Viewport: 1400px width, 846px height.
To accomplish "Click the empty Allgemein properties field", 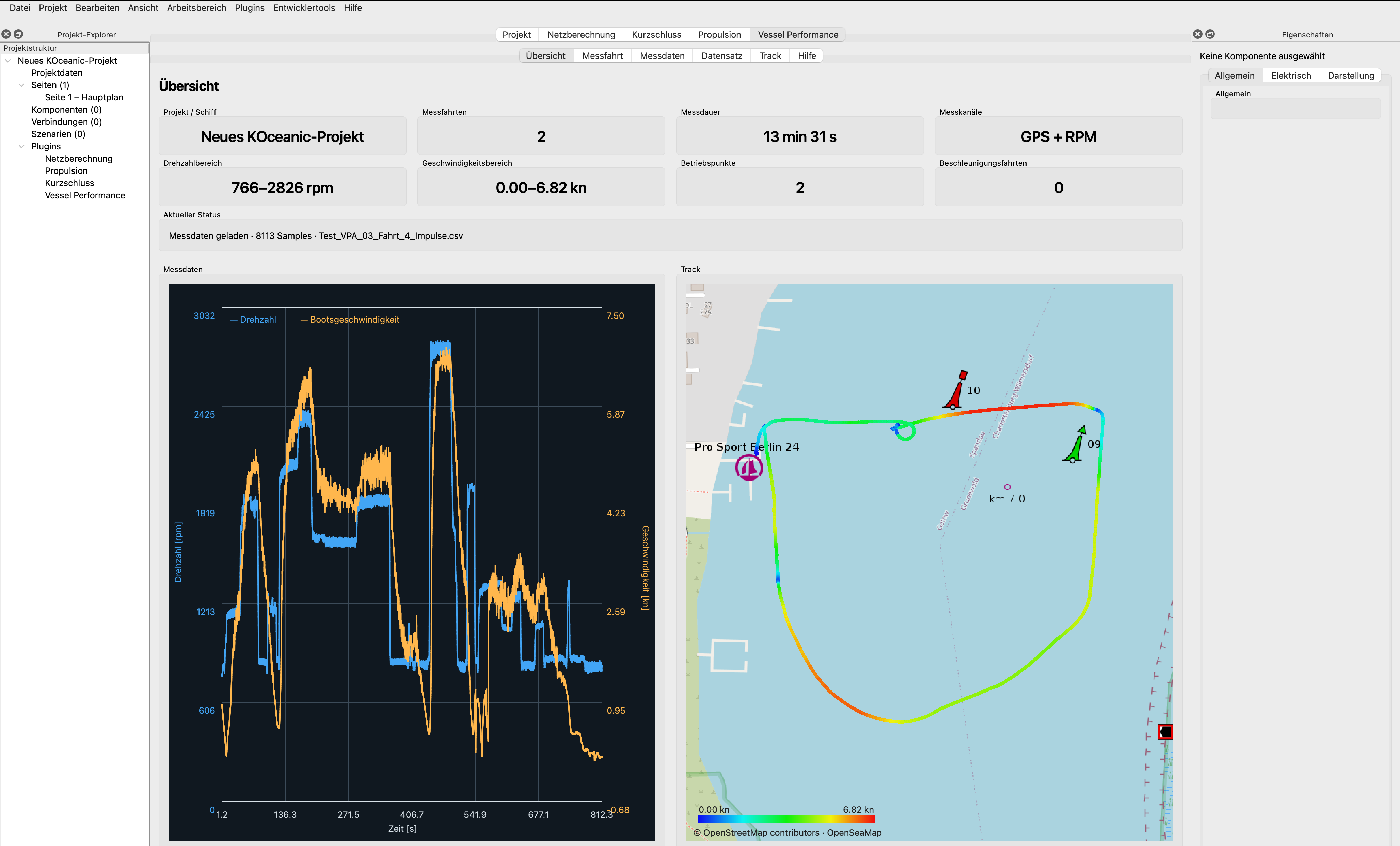I will pyautogui.click(x=1295, y=109).
